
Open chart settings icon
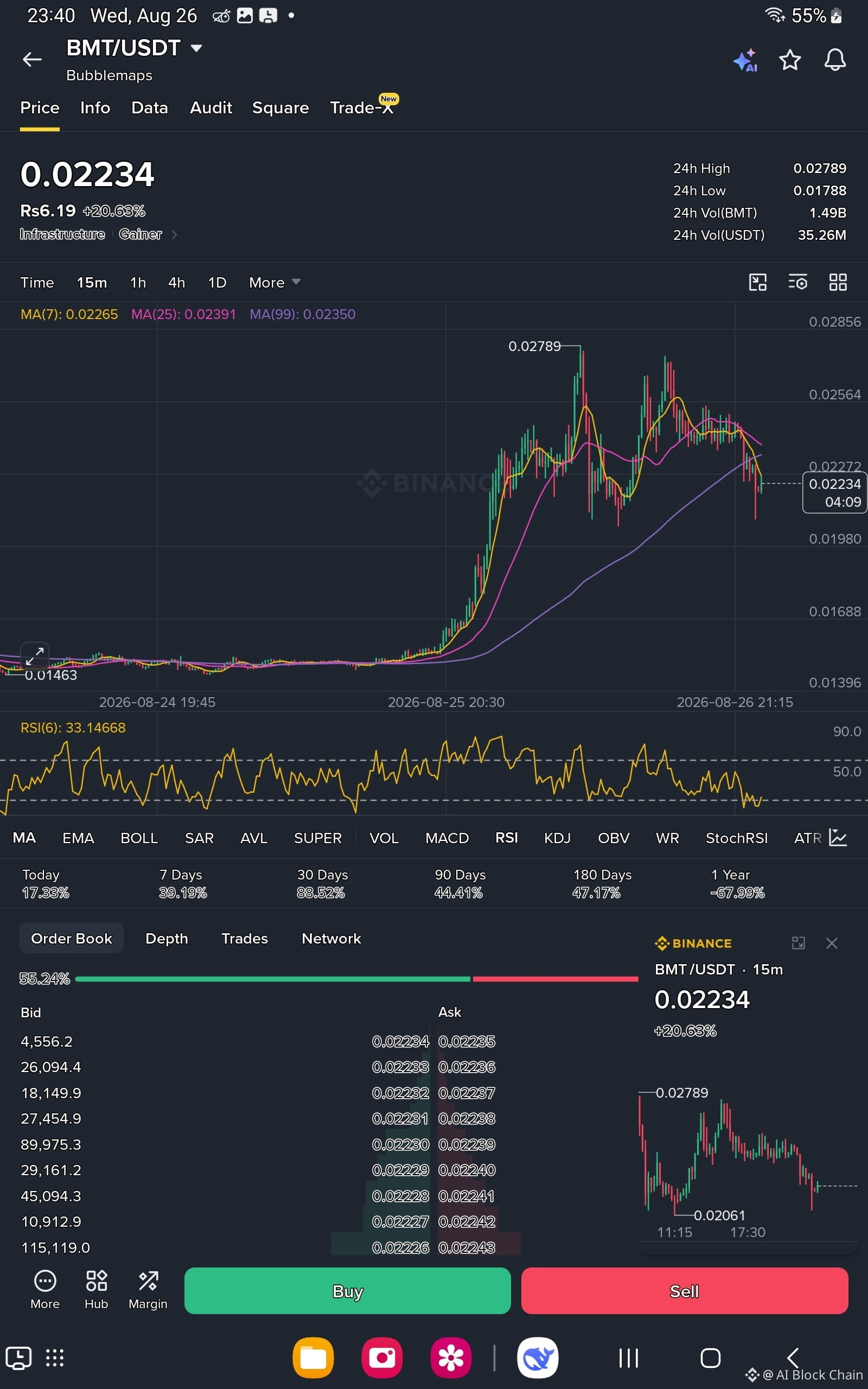[x=798, y=282]
